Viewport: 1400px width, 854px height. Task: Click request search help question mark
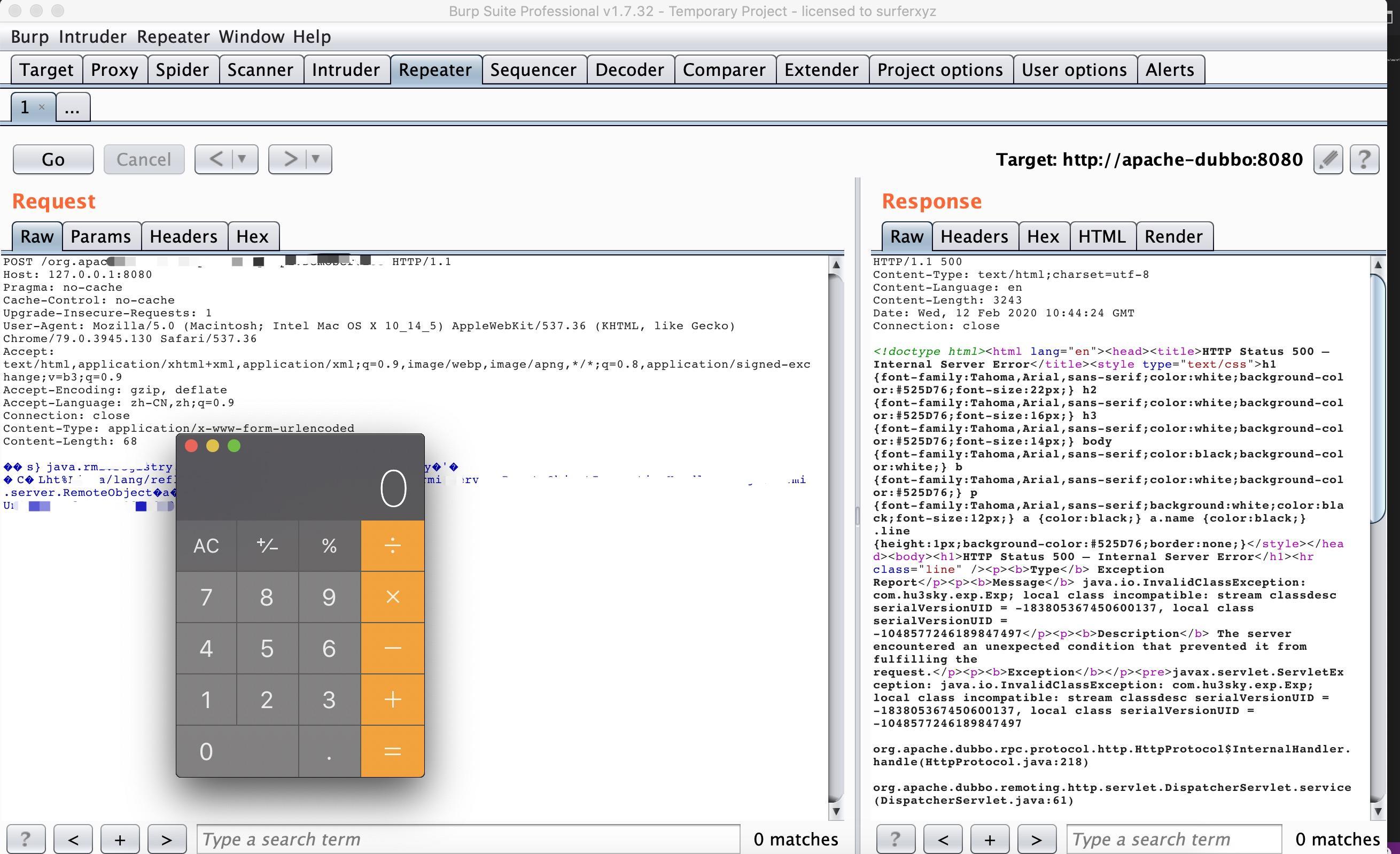pyautogui.click(x=26, y=839)
